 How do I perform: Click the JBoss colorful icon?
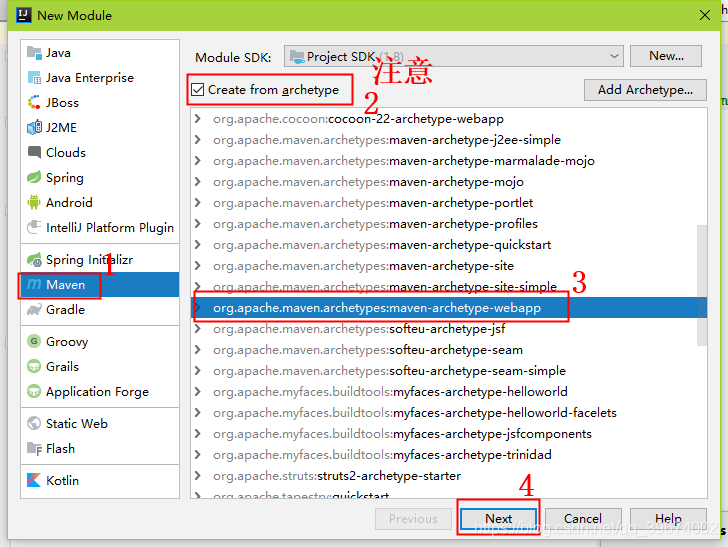pos(34,103)
